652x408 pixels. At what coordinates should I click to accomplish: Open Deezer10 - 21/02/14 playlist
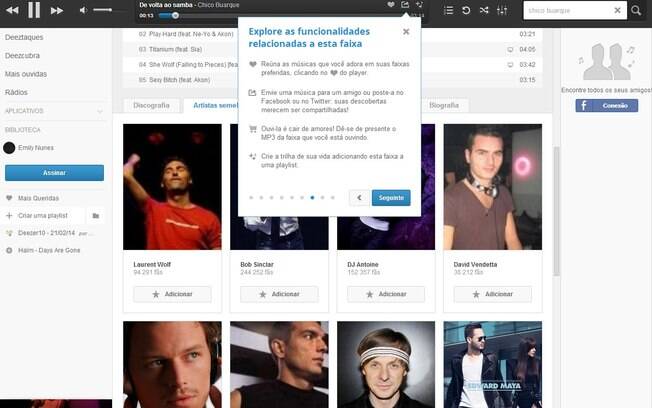pos(47,233)
